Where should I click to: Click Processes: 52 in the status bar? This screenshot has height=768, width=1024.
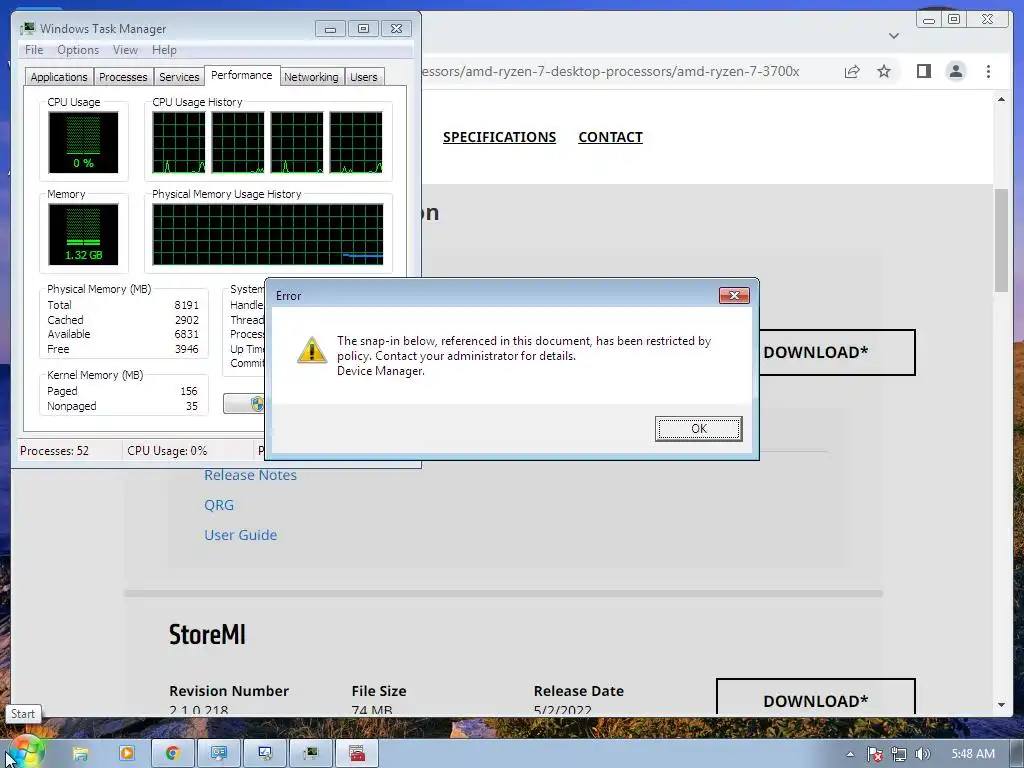pos(54,451)
